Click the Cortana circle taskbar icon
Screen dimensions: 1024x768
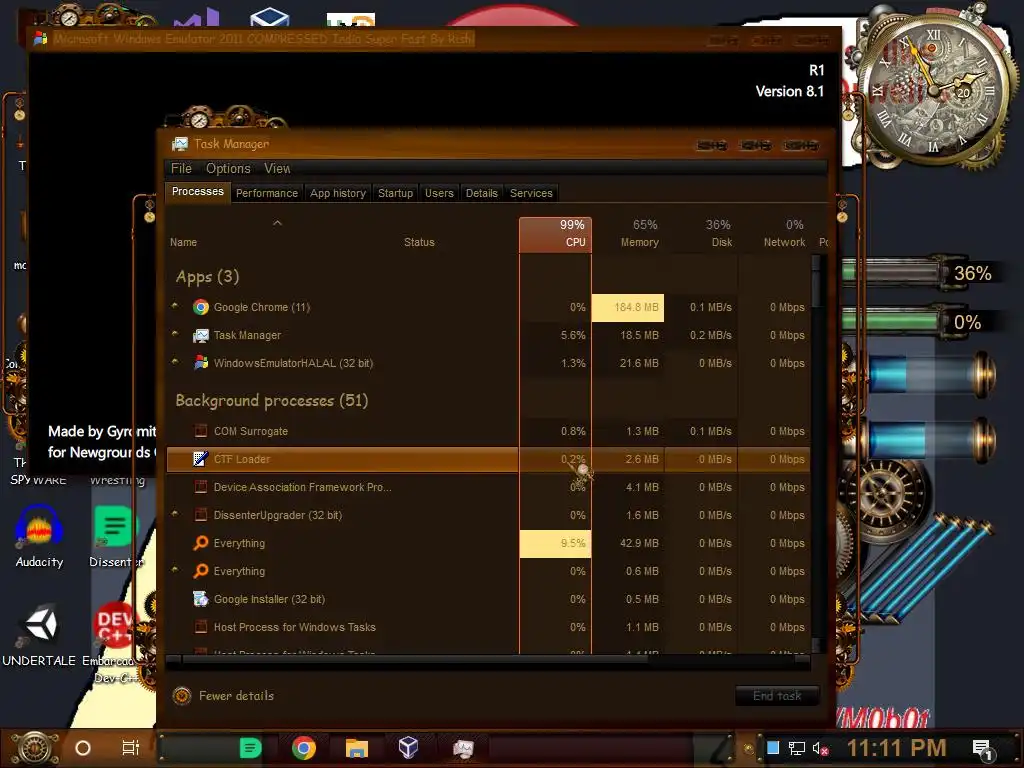83,748
